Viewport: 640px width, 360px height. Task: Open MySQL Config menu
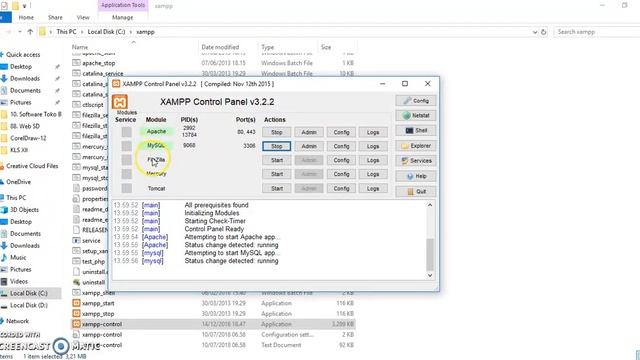click(341, 146)
